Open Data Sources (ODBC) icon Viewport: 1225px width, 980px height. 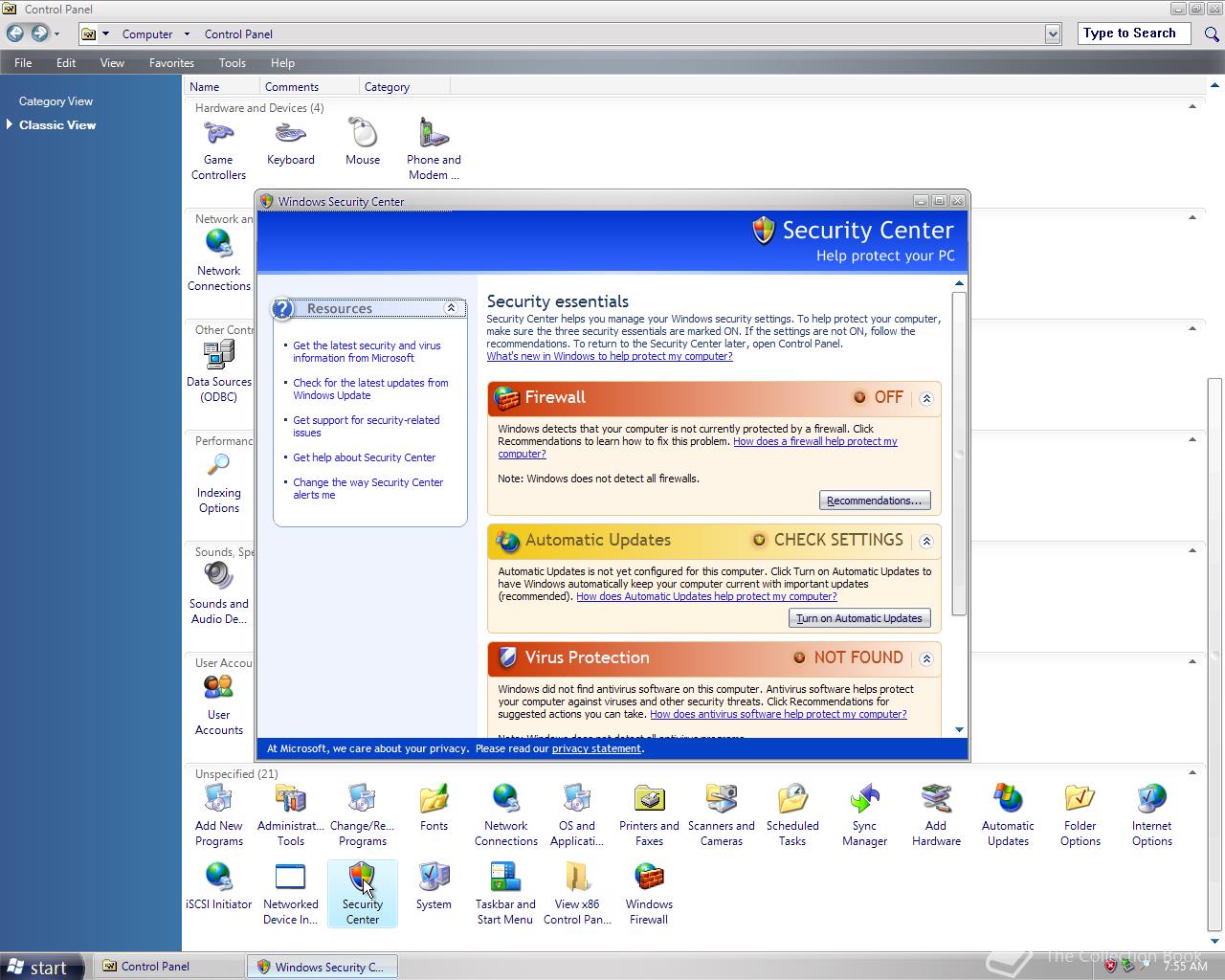pos(219,371)
